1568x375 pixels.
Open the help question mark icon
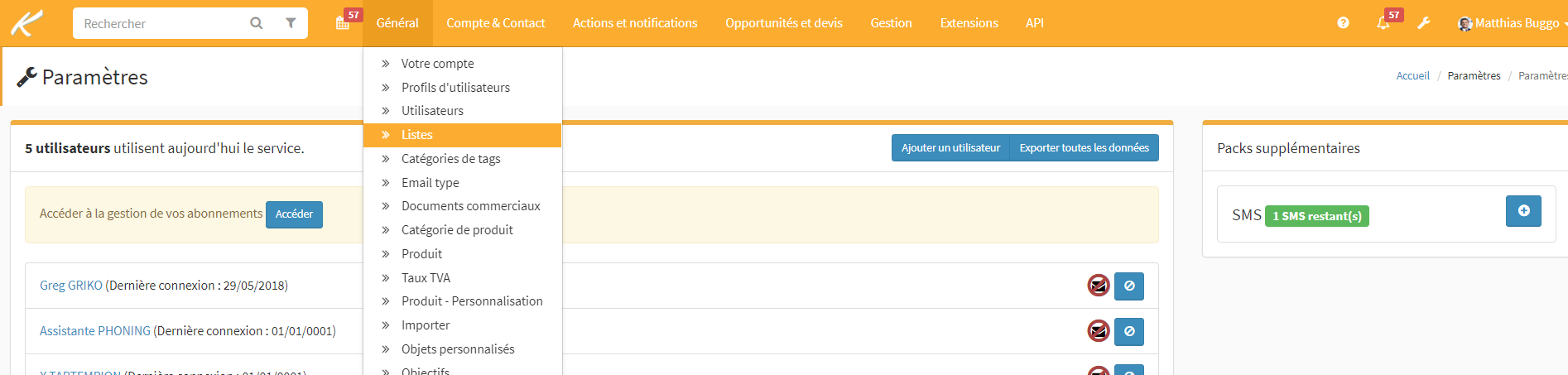[x=1343, y=23]
